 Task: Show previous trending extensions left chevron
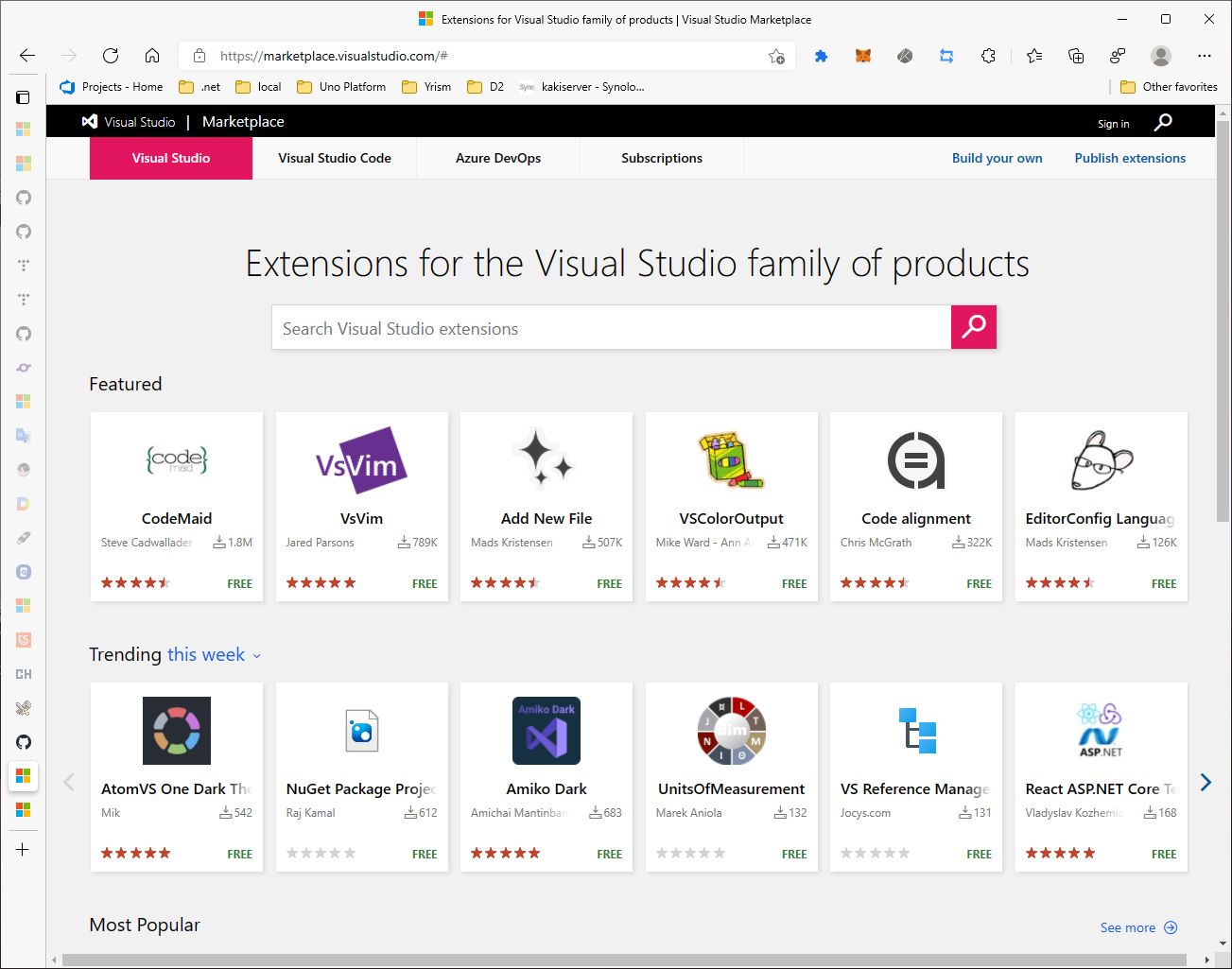coord(69,782)
